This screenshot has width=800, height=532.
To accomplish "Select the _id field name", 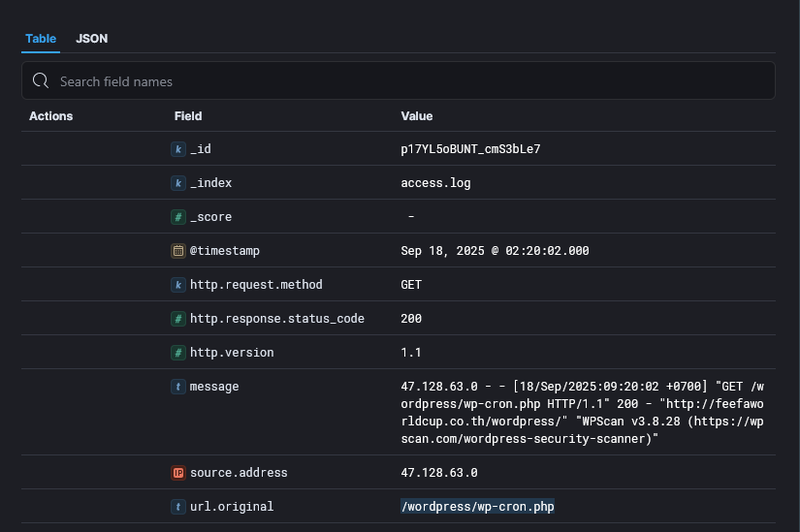I will pyautogui.click(x=201, y=149).
